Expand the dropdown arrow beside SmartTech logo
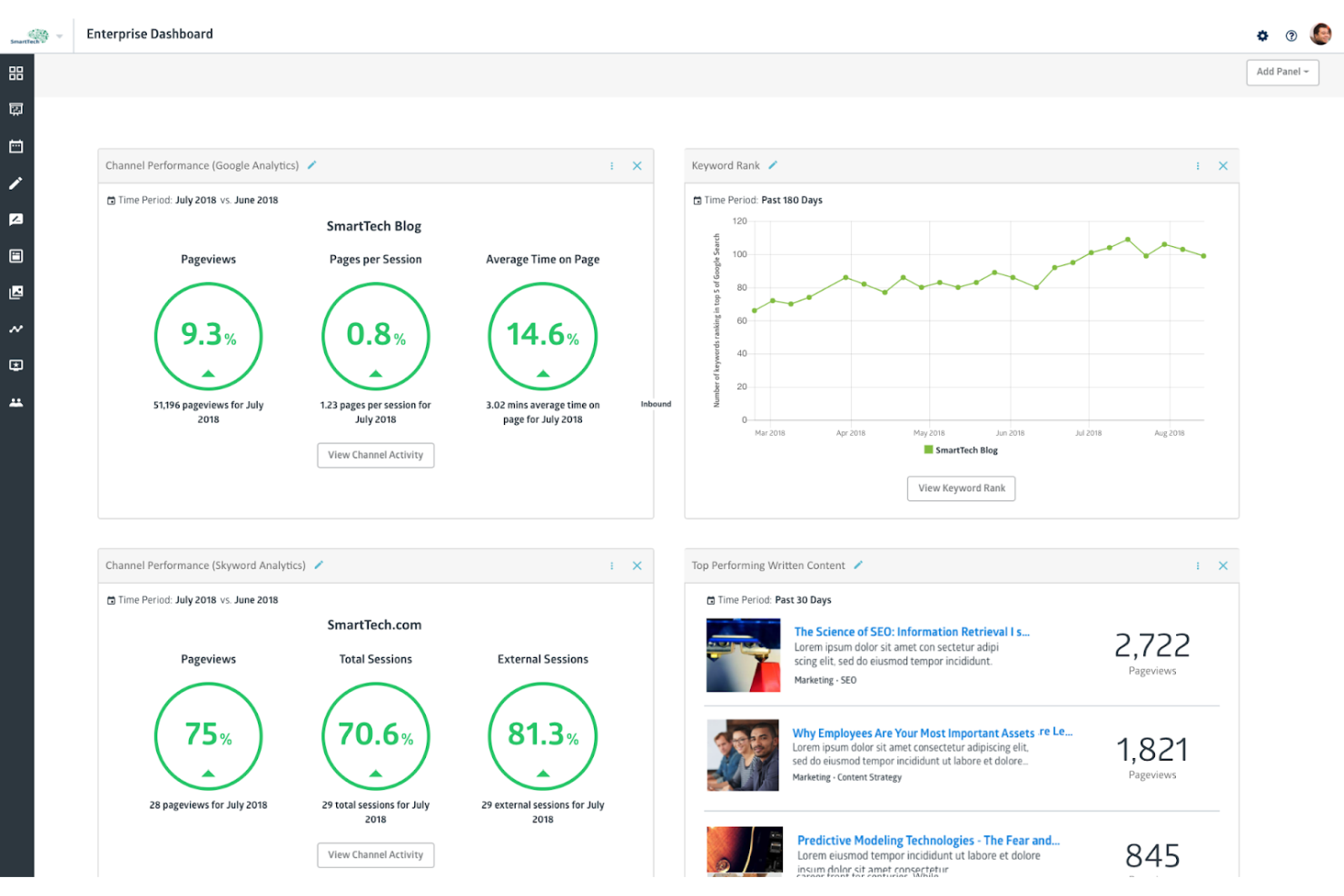This screenshot has width=1344, height=896. [60, 36]
